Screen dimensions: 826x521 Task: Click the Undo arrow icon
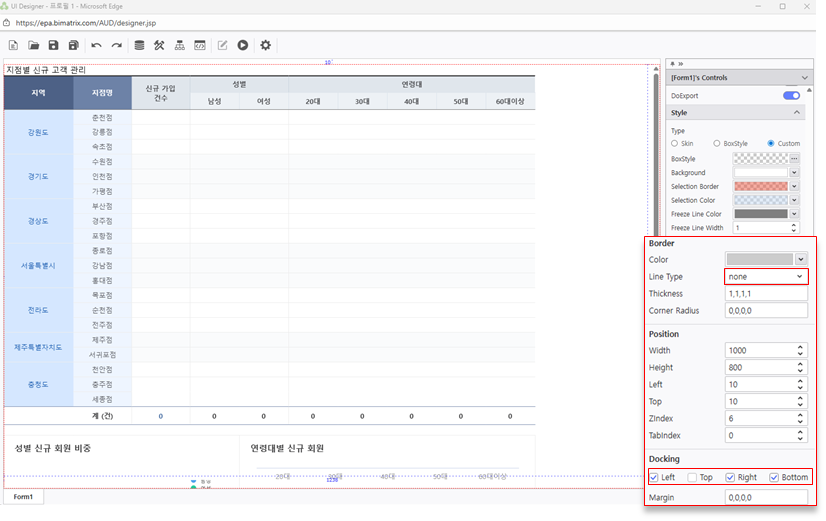pos(96,45)
